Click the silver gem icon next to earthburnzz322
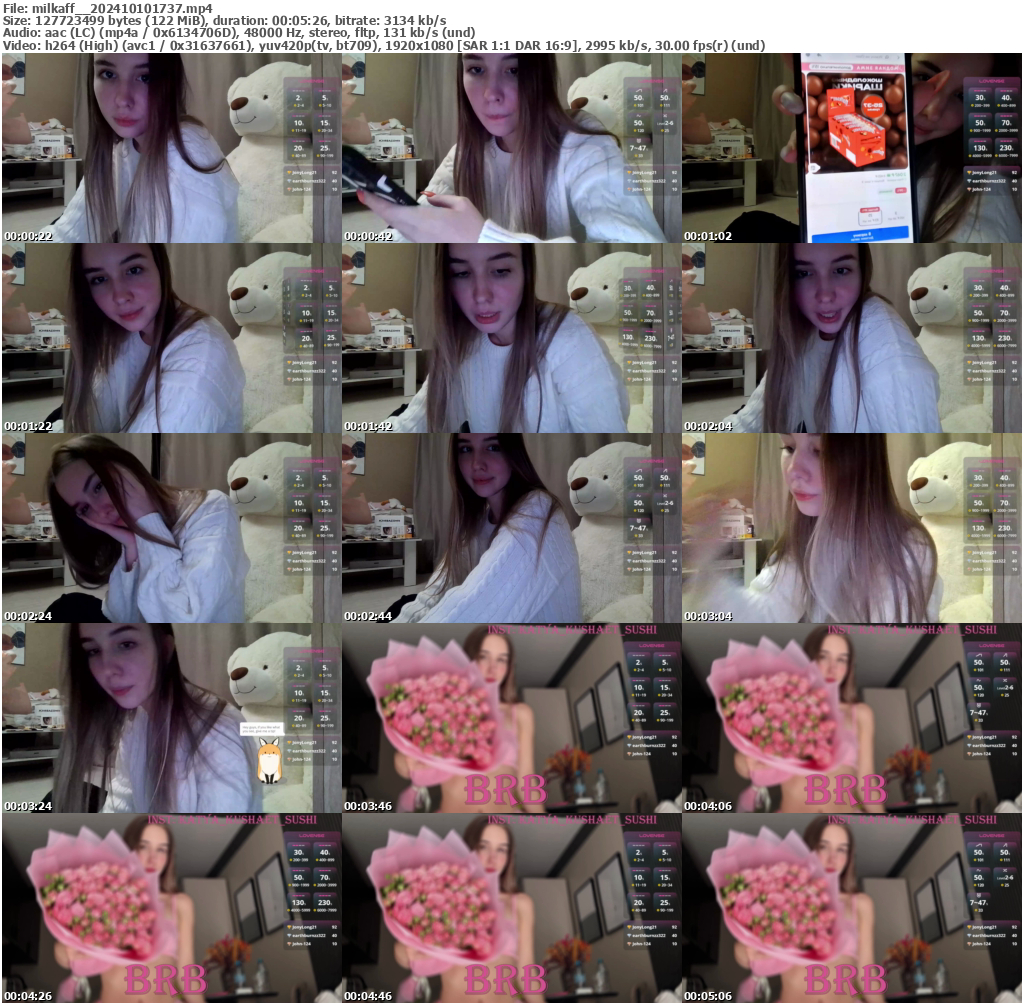The width and height of the screenshot is (1024, 1003). pos(969,180)
